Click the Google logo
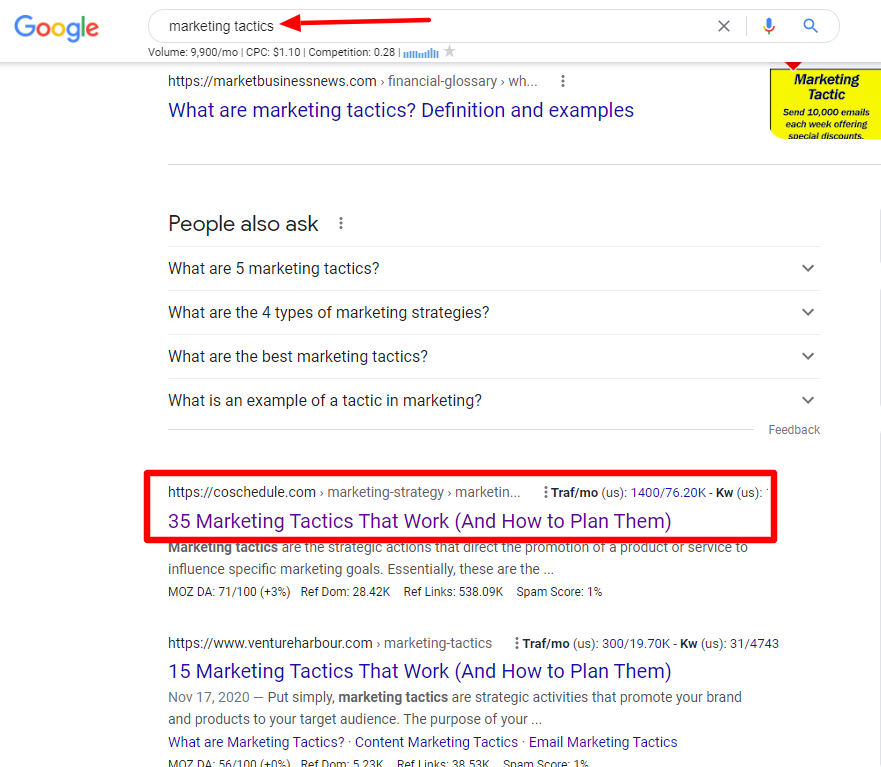Viewport: 881px width, 767px height. [x=56, y=28]
